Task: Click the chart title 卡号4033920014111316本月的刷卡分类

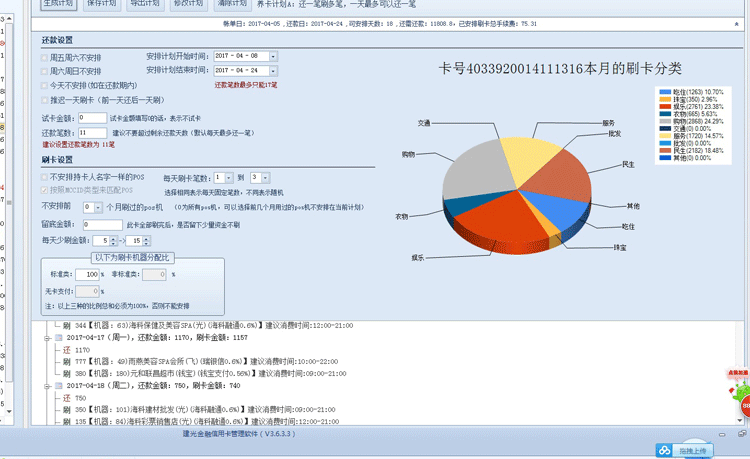Action: (560, 69)
